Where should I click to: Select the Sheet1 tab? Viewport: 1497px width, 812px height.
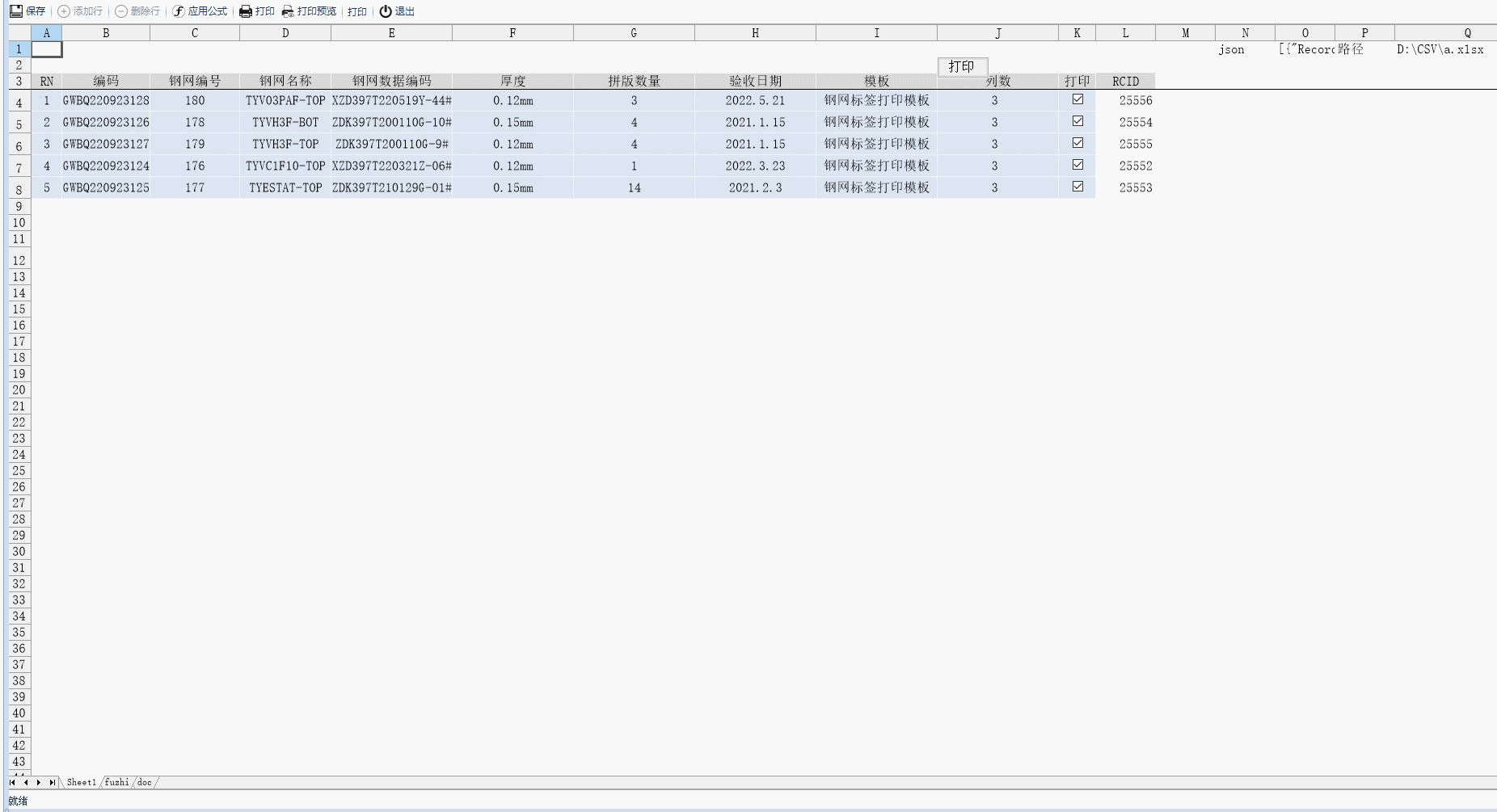[x=81, y=782]
